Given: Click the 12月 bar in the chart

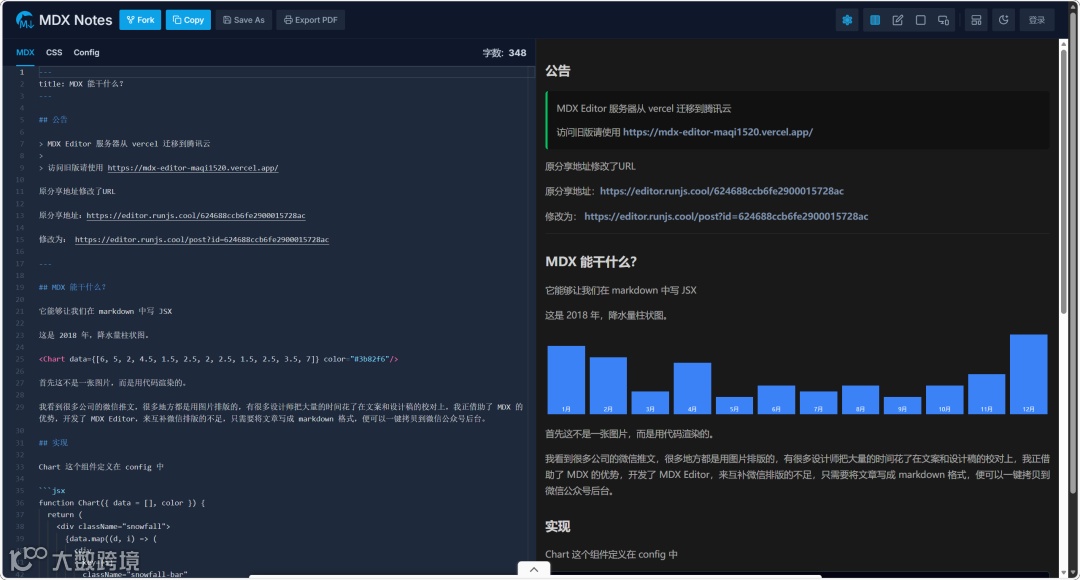Looking at the screenshot, I should [1028, 374].
